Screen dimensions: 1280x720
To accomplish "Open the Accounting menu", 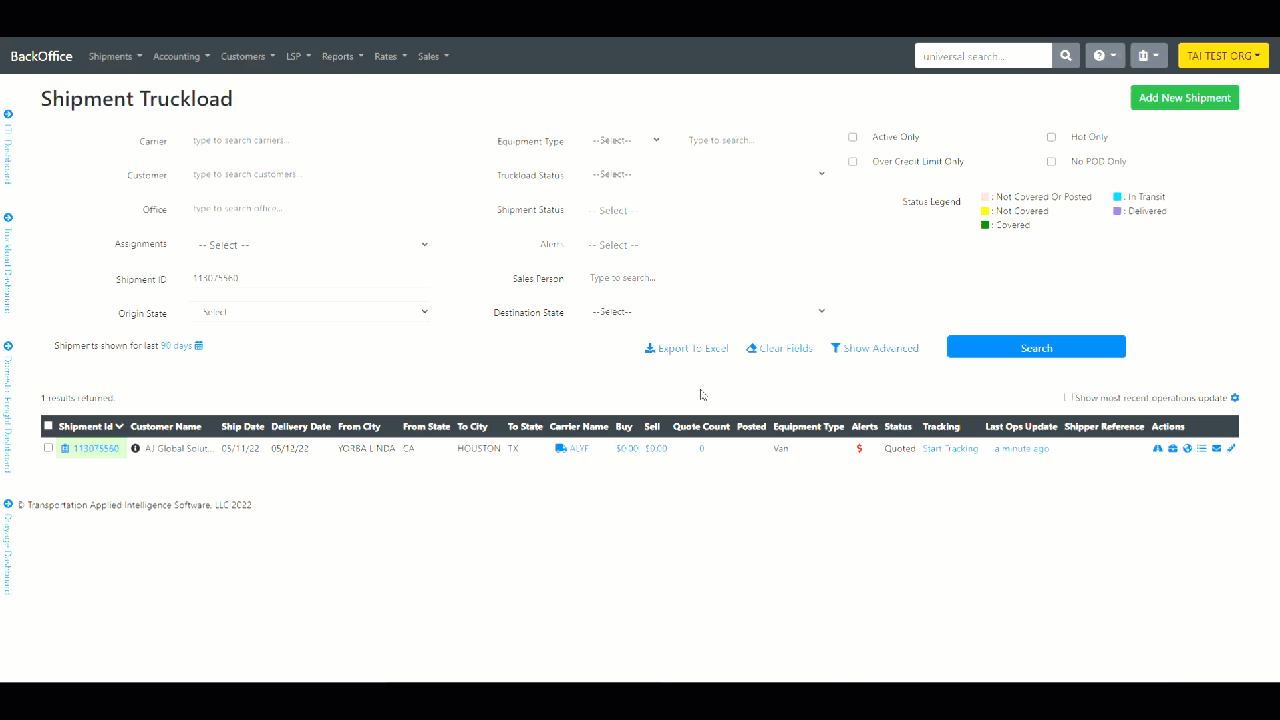I will coord(181,57).
